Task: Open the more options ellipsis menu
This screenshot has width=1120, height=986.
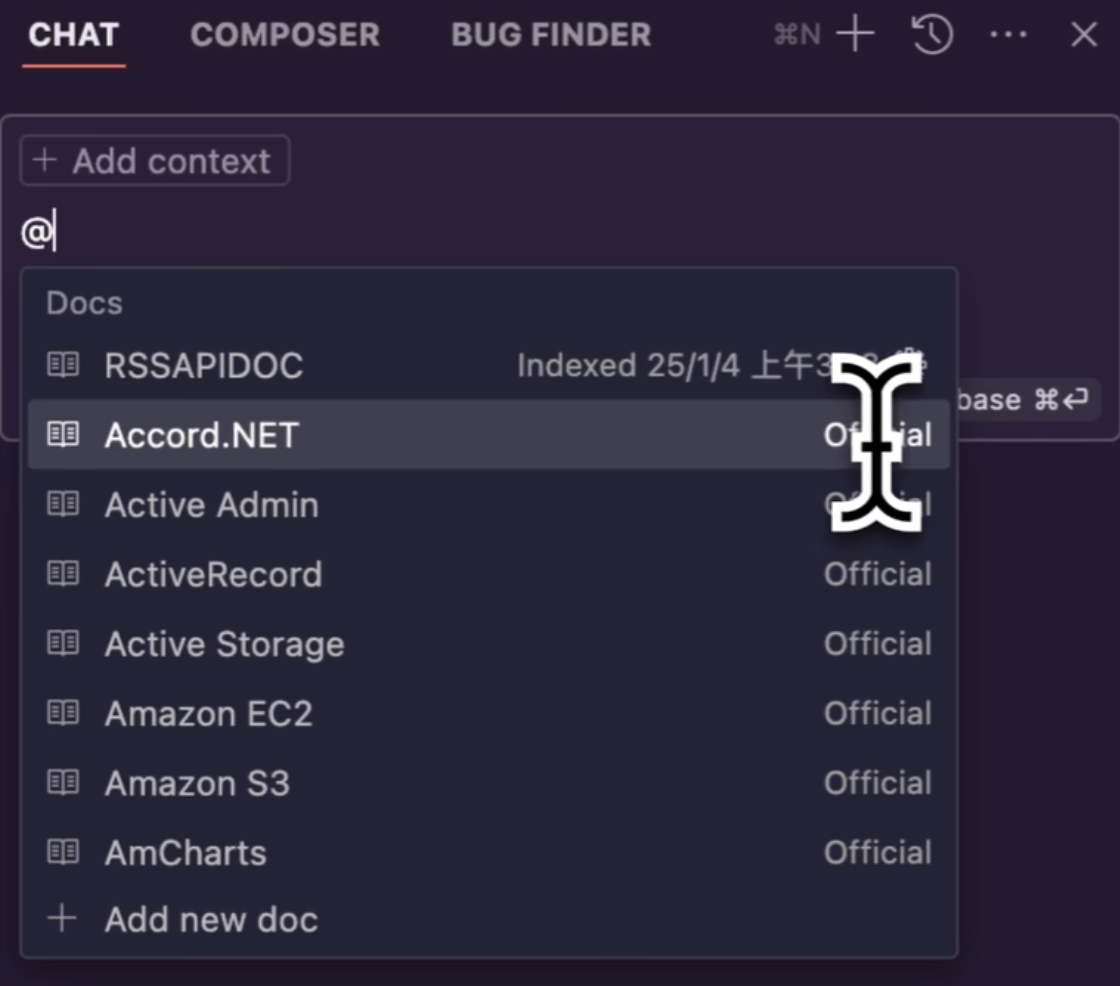Action: (x=1007, y=35)
